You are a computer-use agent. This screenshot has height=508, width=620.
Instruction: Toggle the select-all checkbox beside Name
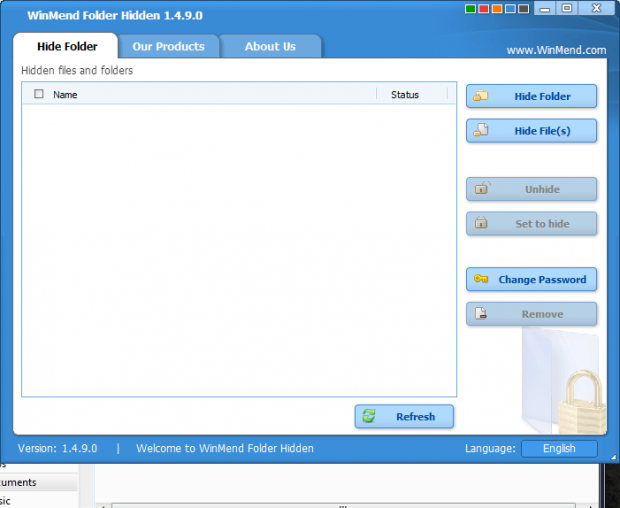39,95
